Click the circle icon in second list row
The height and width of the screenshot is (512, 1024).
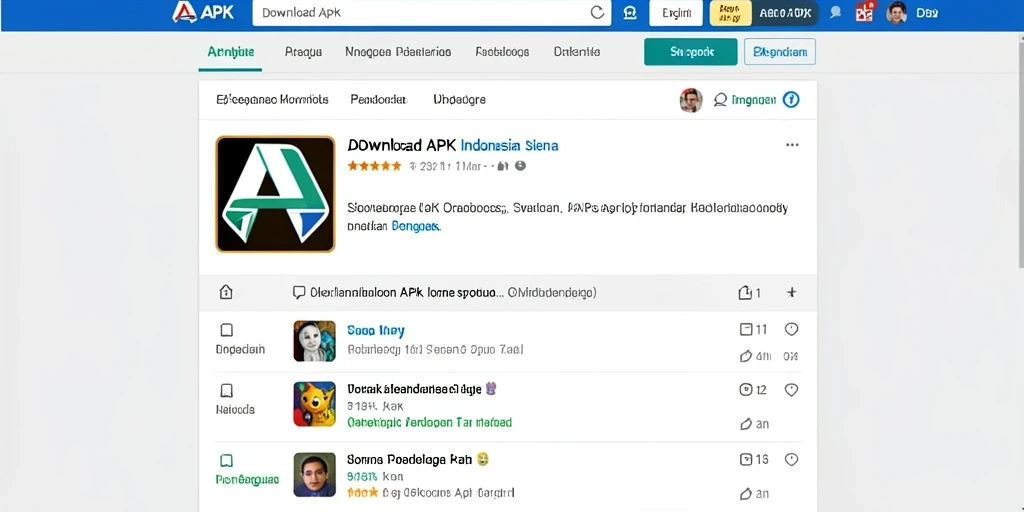(792, 390)
